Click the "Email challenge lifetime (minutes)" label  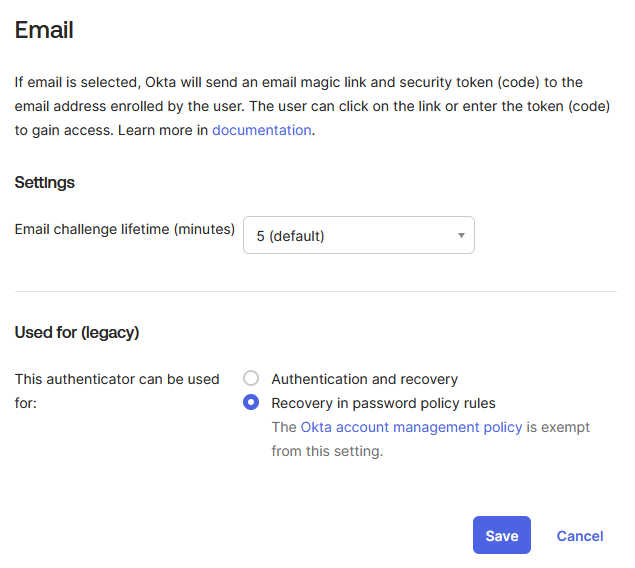[x=125, y=229]
